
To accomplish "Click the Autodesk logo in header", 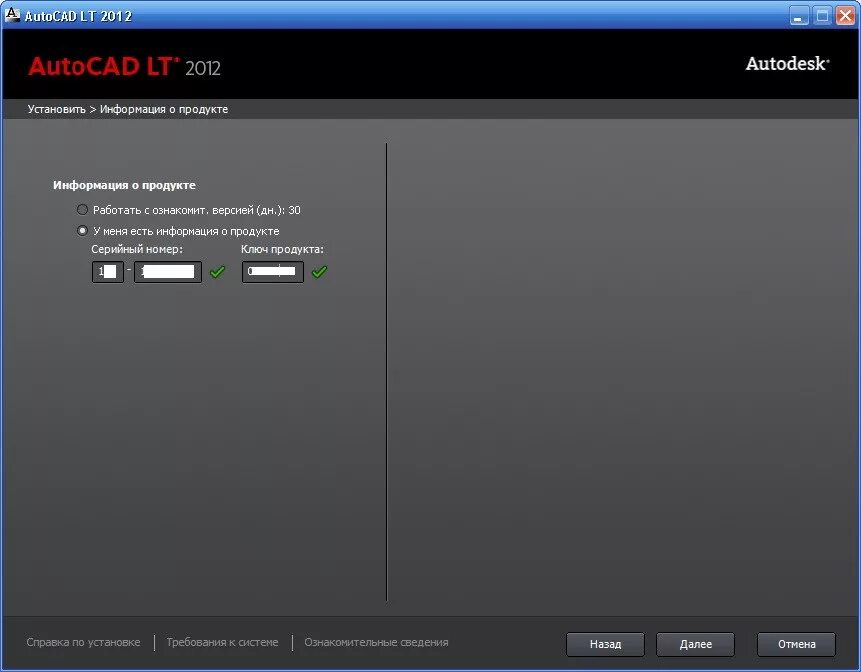I will coord(787,64).
